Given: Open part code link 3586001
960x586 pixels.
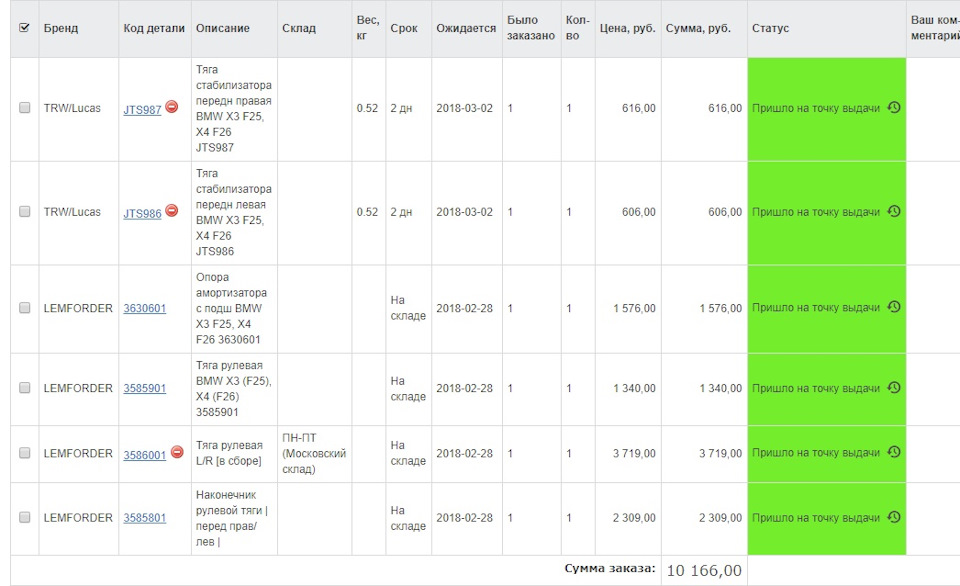Looking at the screenshot, I should pos(144,455).
